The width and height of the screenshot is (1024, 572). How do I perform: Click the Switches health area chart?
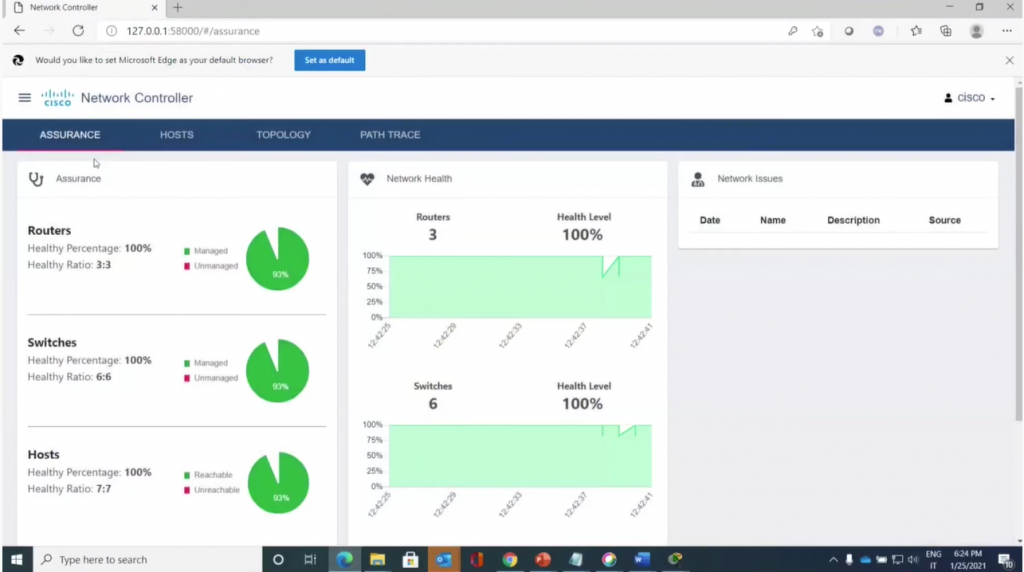pyautogui.click(x=520, y=456)
